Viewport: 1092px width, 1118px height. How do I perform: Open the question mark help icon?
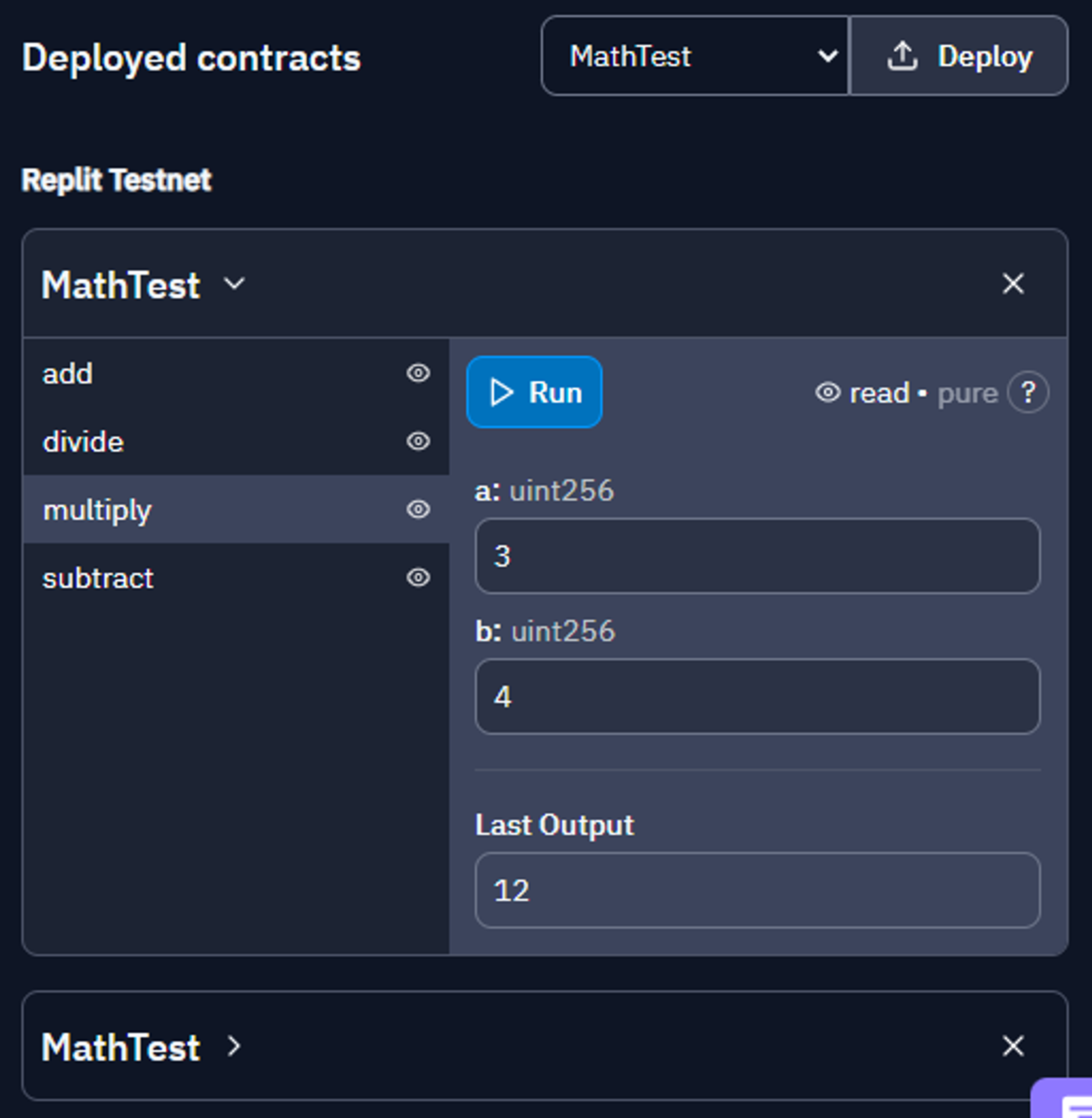click(1028, 393)
